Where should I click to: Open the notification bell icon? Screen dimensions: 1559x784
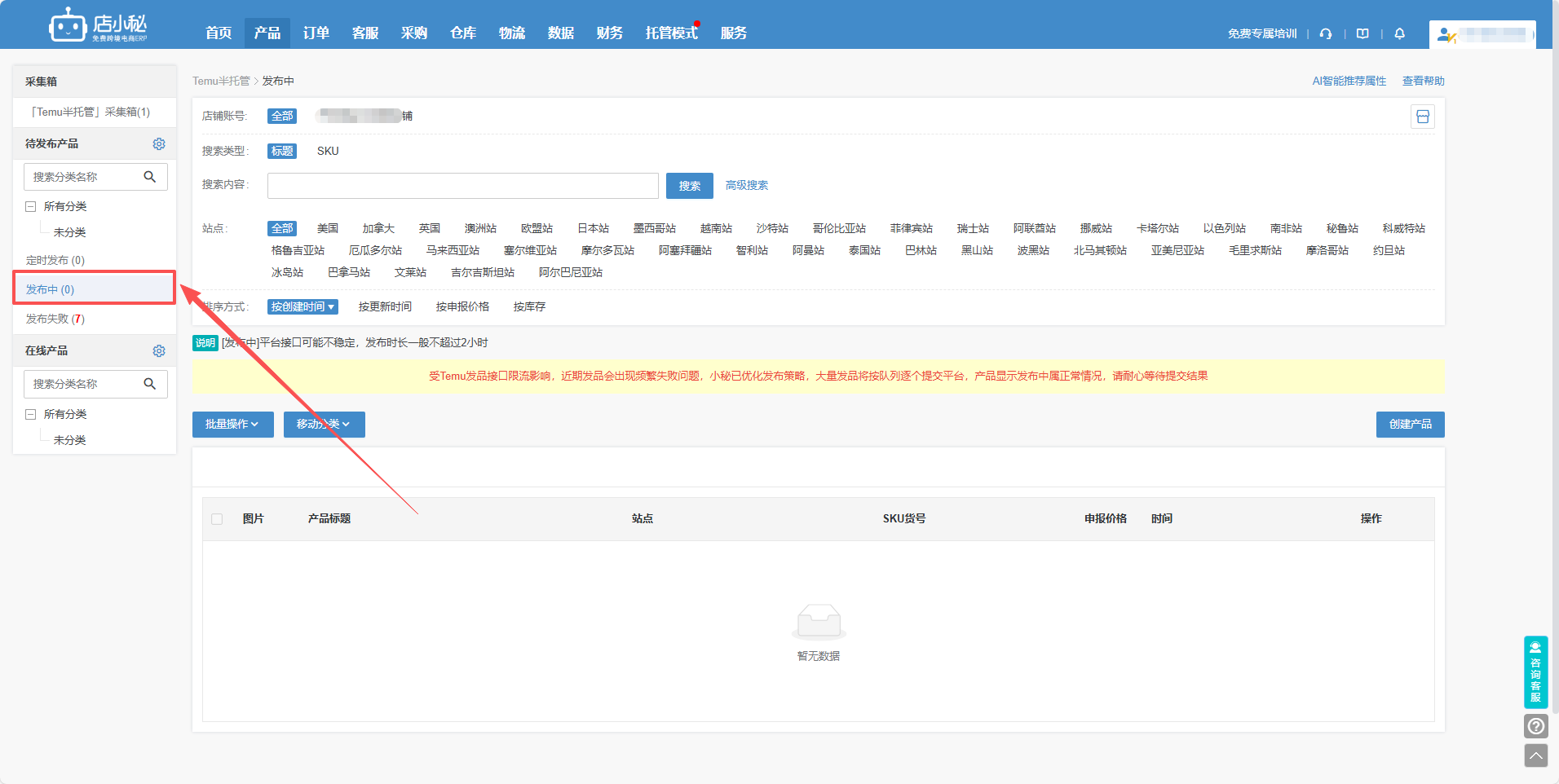pos(1400,33)
